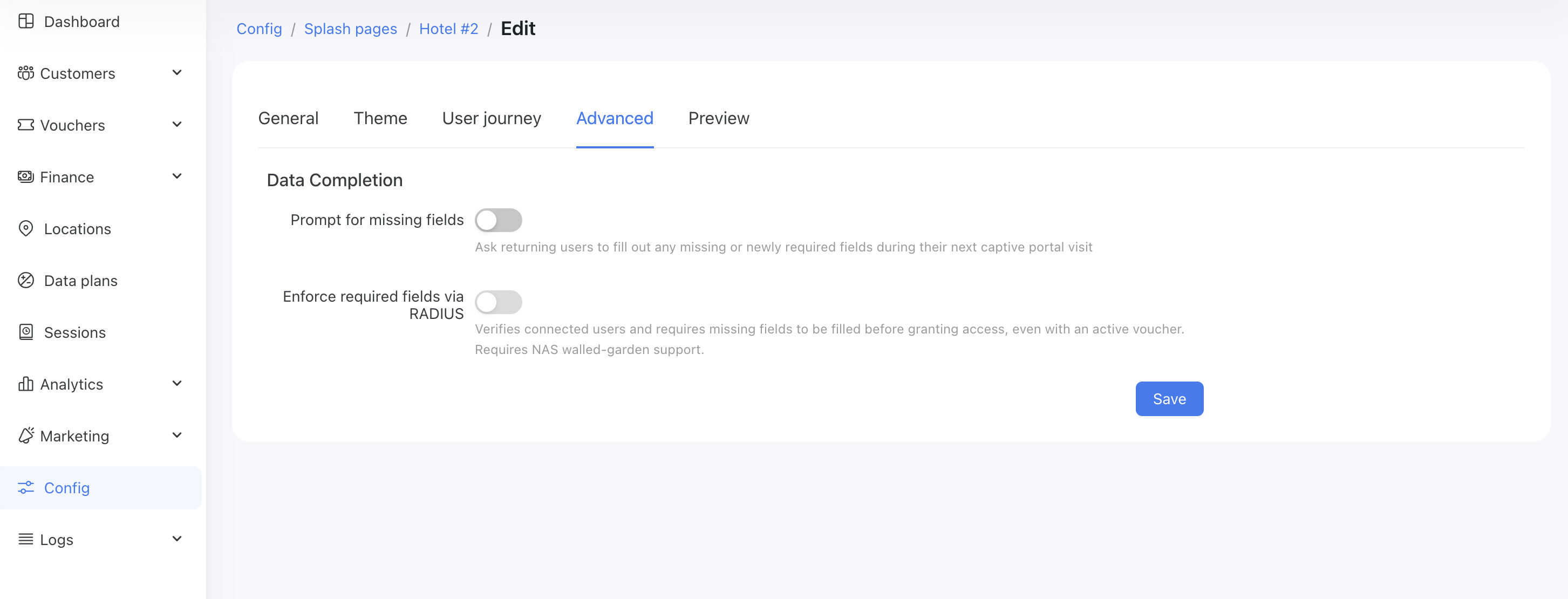Expand the Finance menu chevron
Image resolution: width=1568 pixels, height=599 pixels.
[x=176, y=176]
